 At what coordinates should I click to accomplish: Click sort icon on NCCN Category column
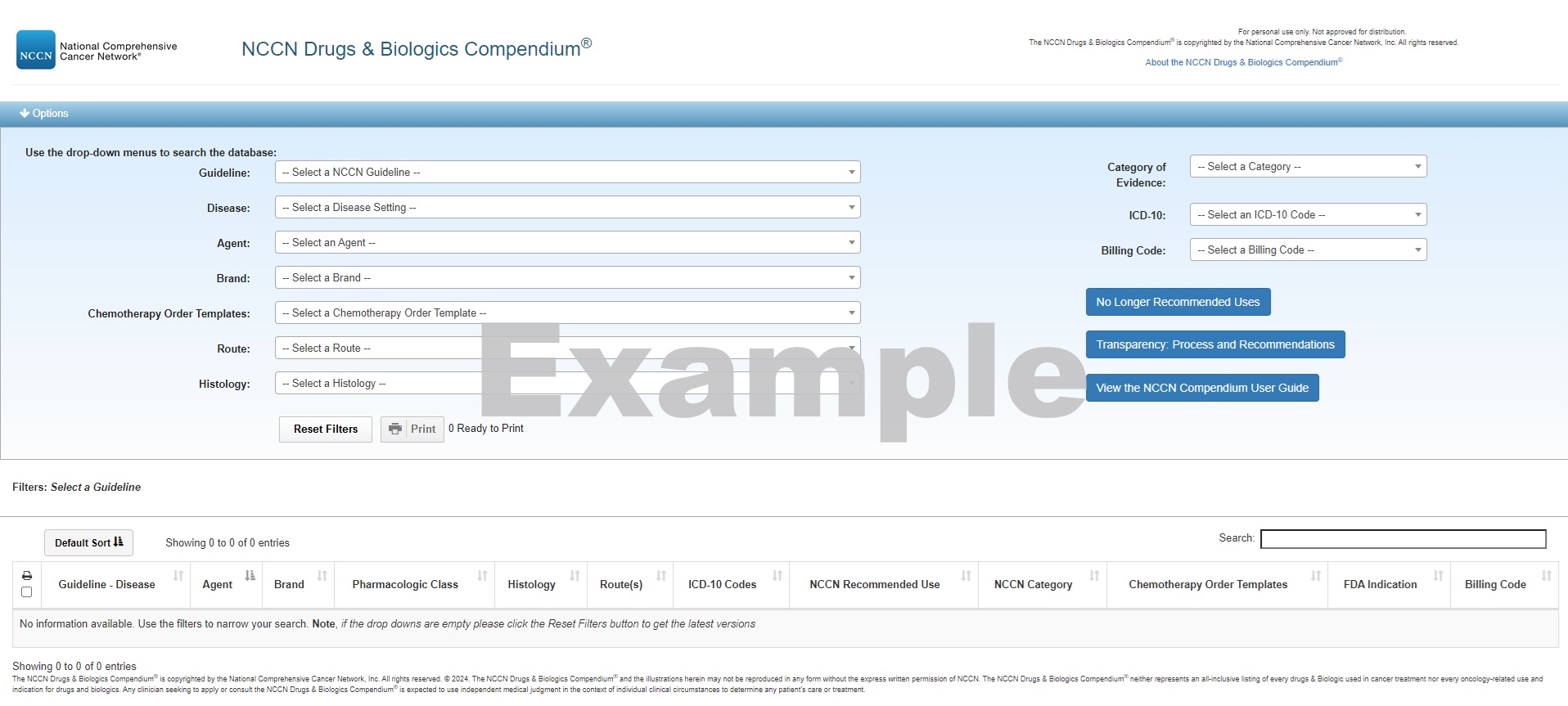pos(1095,576)
